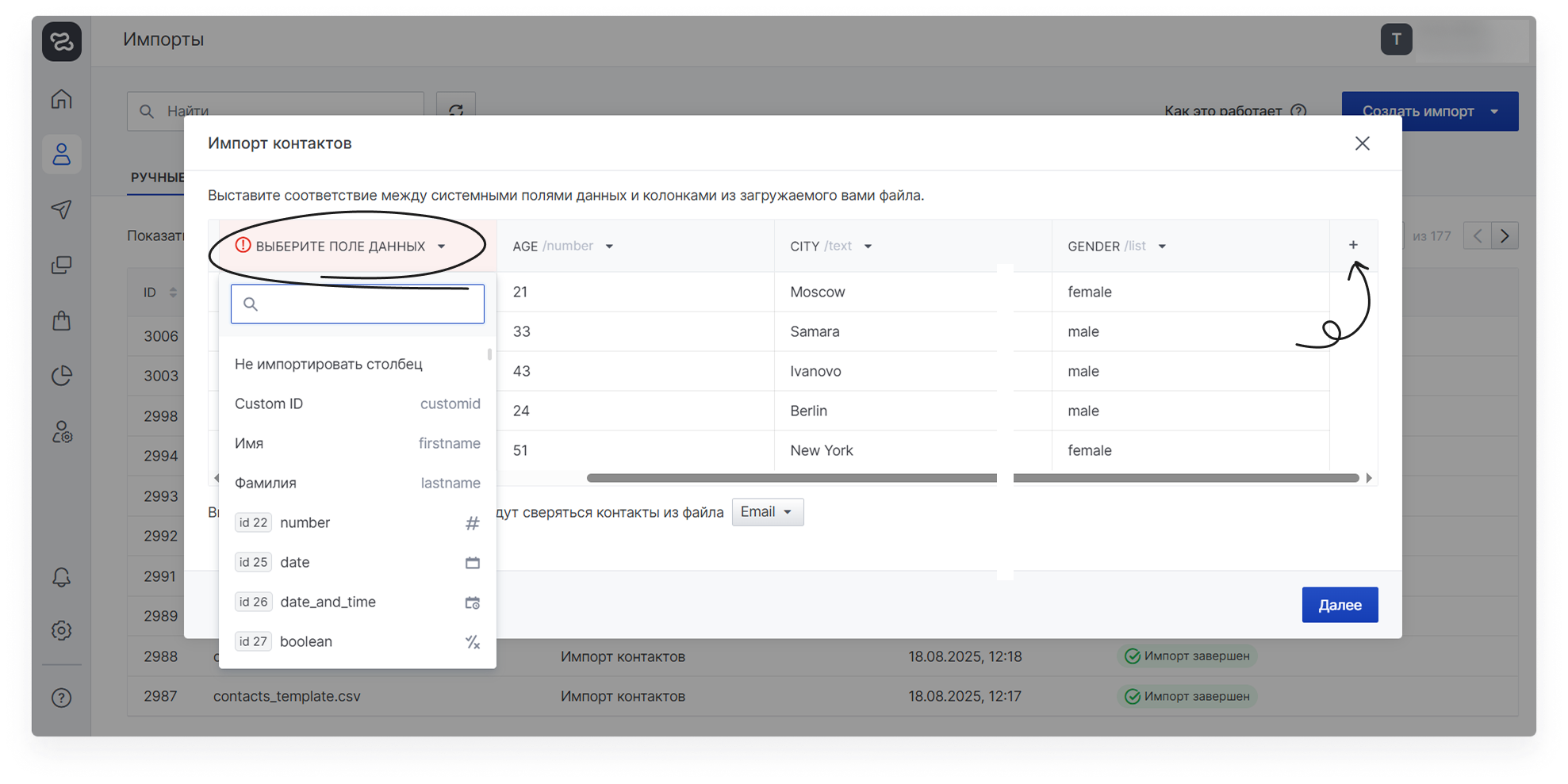This screenshot has width=1568, height=784.
Task: Click contacts_template.csv file name
Action: point(287,696)
